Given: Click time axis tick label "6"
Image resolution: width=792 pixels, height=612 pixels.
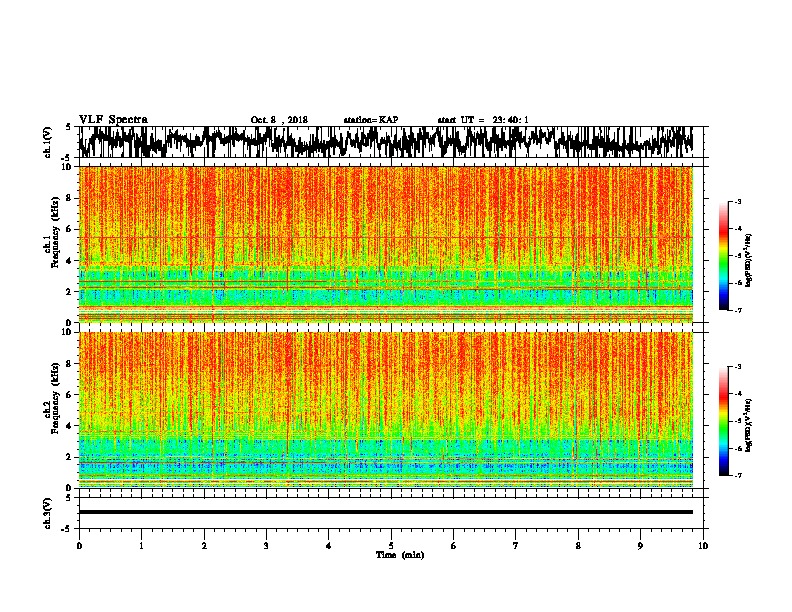Looking at the screenshot, I should click(453, 546).
